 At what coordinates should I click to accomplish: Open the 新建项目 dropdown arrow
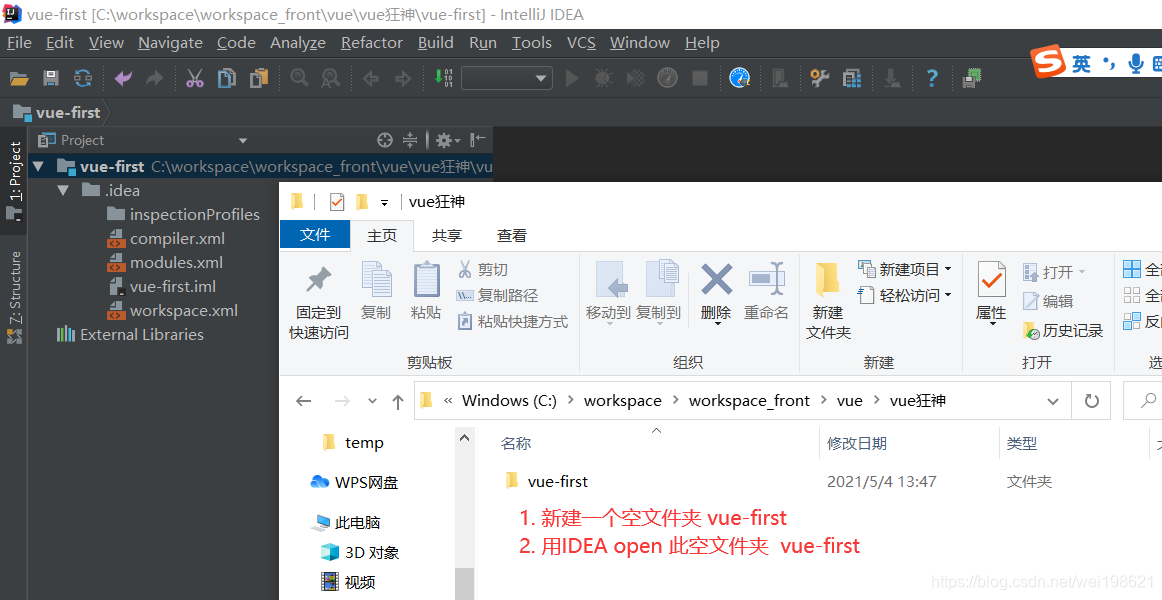coord(947,268)
